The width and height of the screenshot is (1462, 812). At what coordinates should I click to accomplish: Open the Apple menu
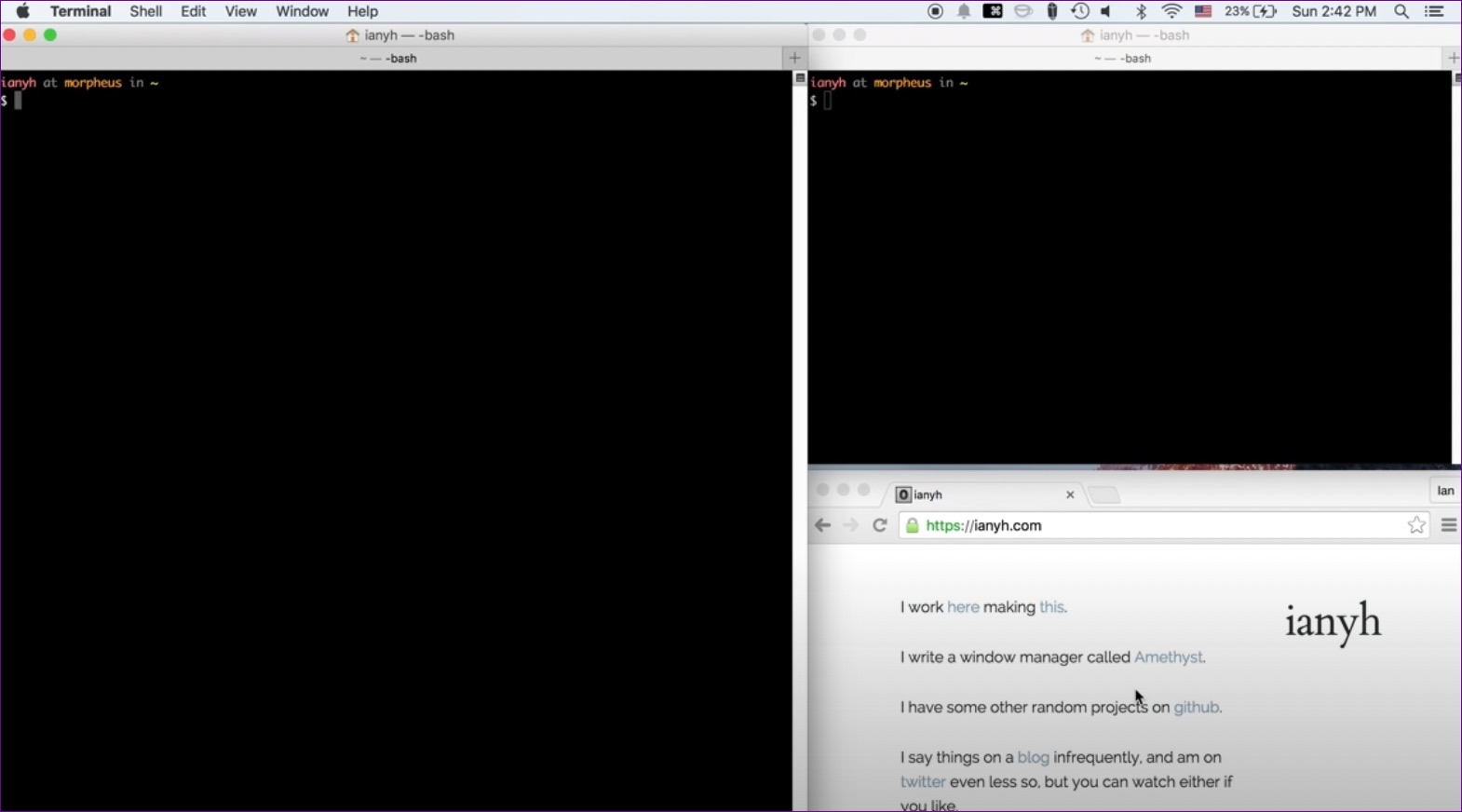(23, 11)
